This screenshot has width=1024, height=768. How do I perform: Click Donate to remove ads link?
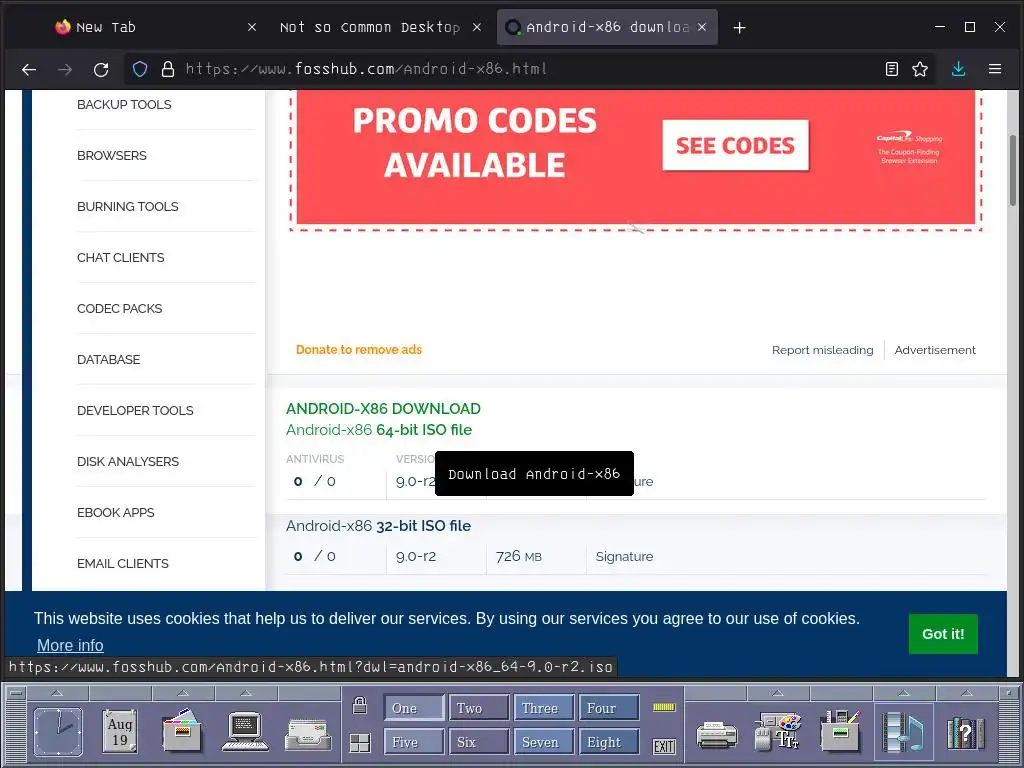click(x=359, y=349)
